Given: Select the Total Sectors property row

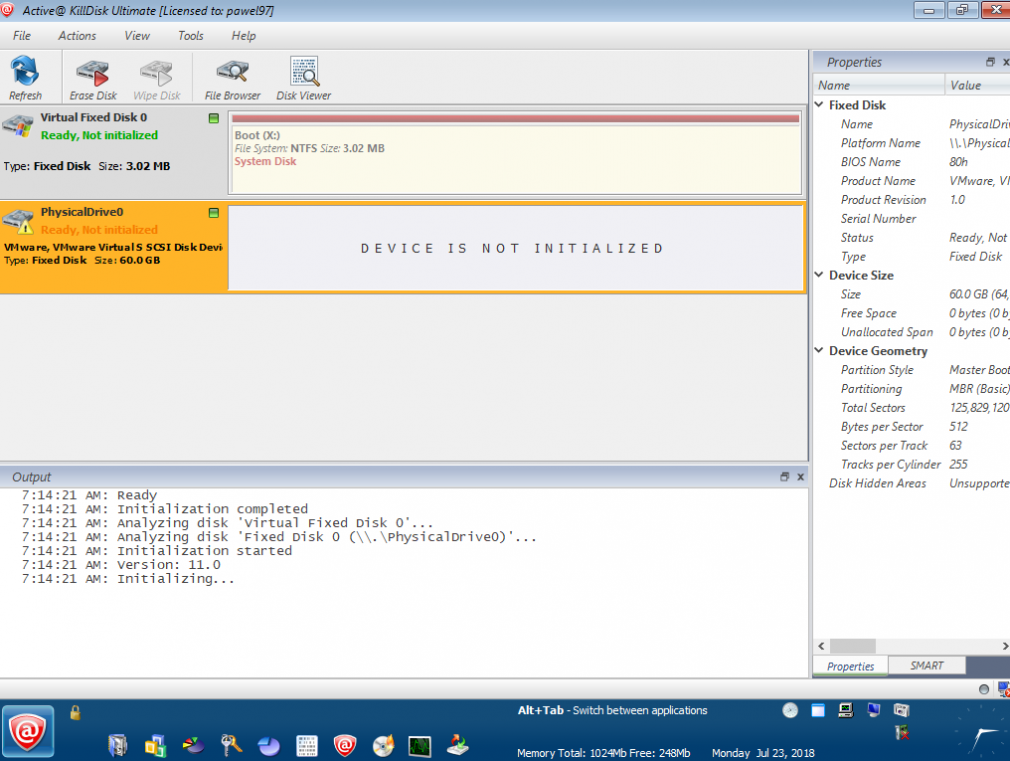Looking at the screenshot, I should pos(911,408).
